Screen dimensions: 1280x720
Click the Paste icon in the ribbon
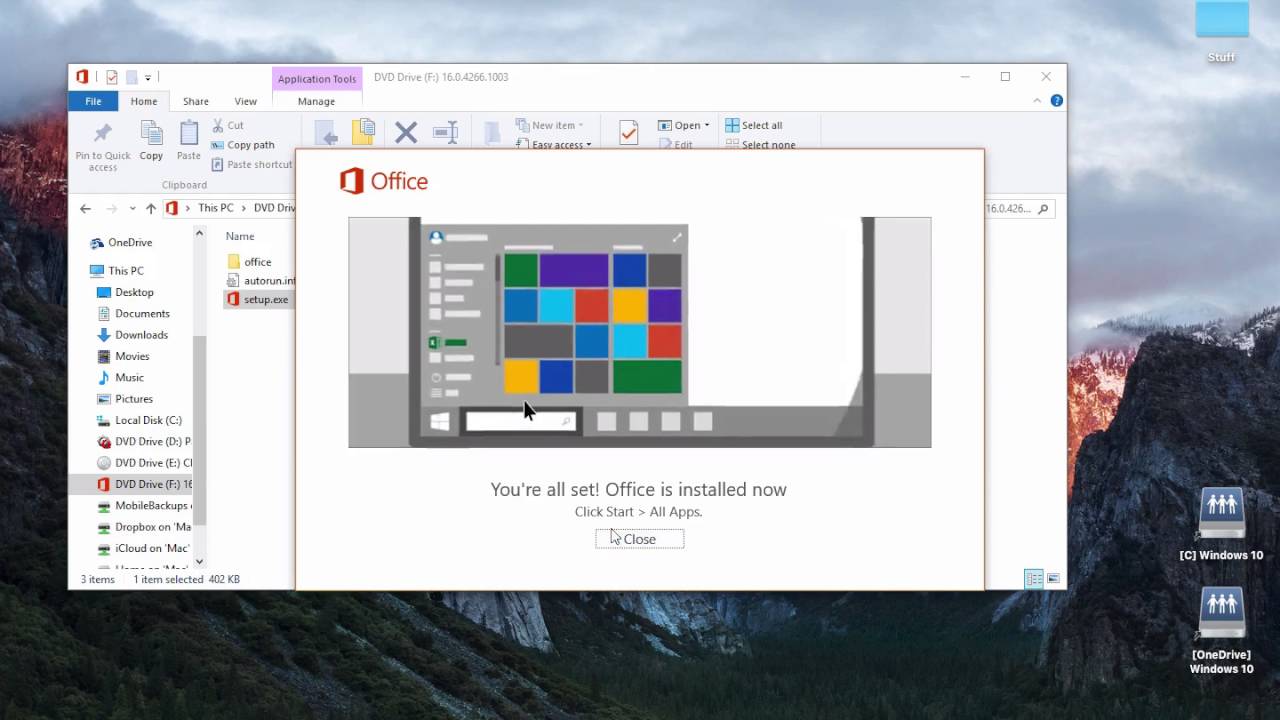(189, 134)
